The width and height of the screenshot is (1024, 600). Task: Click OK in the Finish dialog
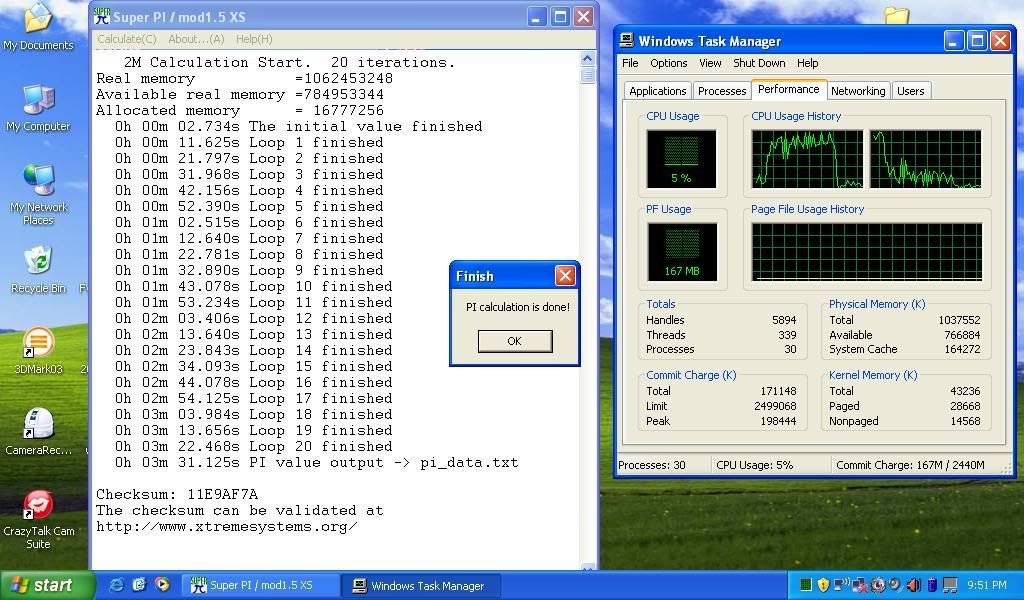pyautogui.click(x=514, y=341)
